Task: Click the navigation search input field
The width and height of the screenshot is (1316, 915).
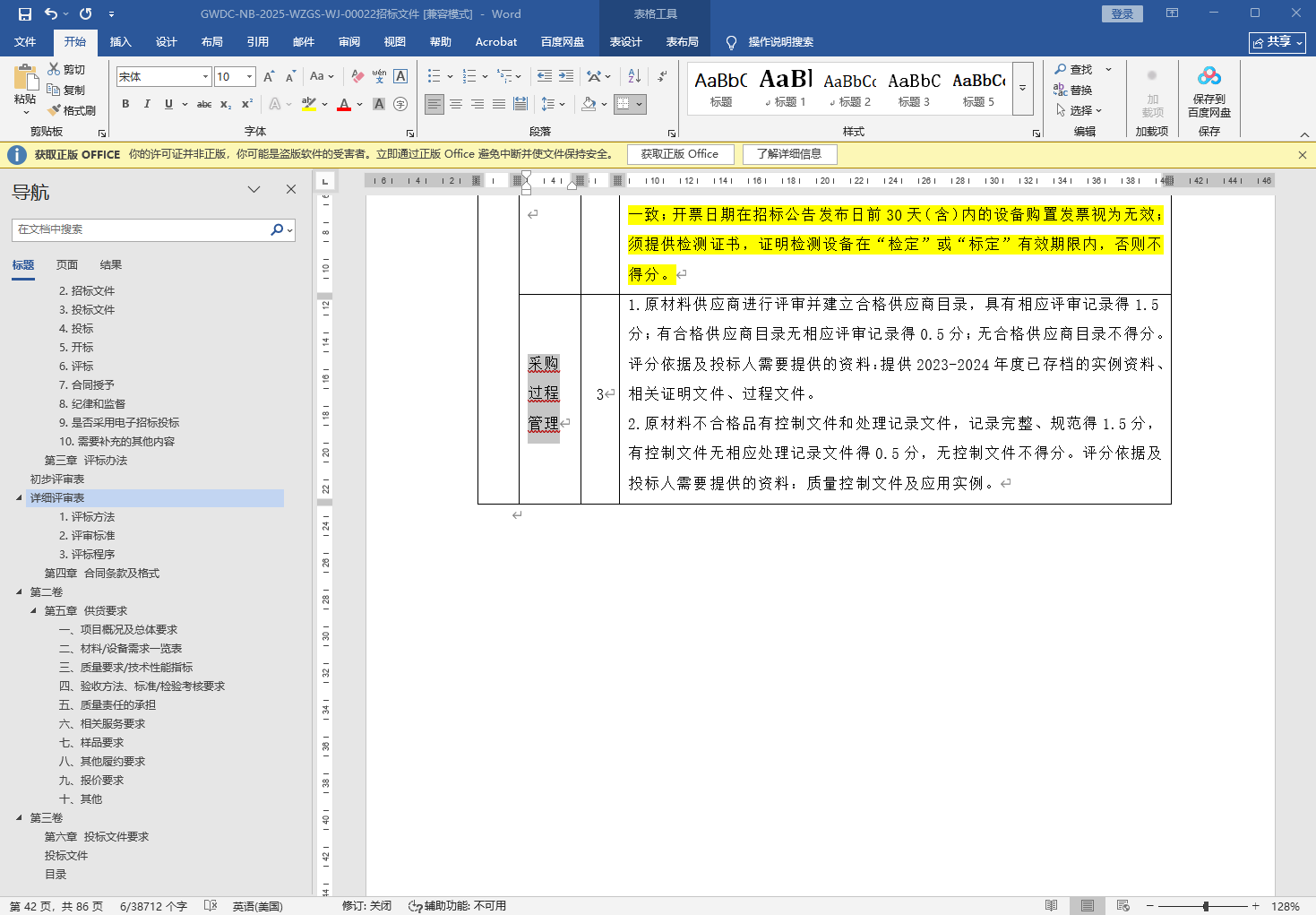Action: (142, 229)
